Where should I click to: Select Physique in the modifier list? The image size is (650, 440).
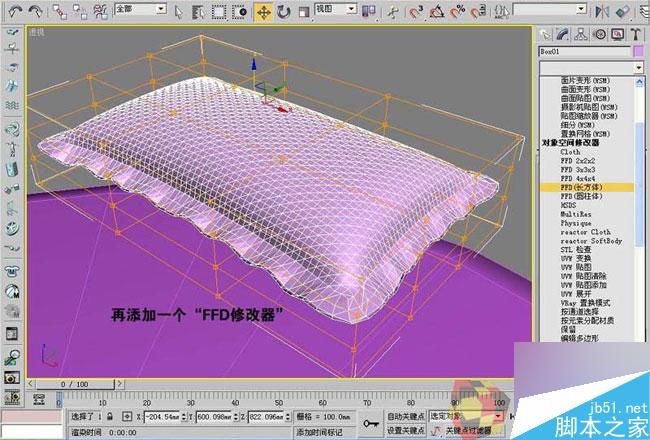tap(576, 223)
